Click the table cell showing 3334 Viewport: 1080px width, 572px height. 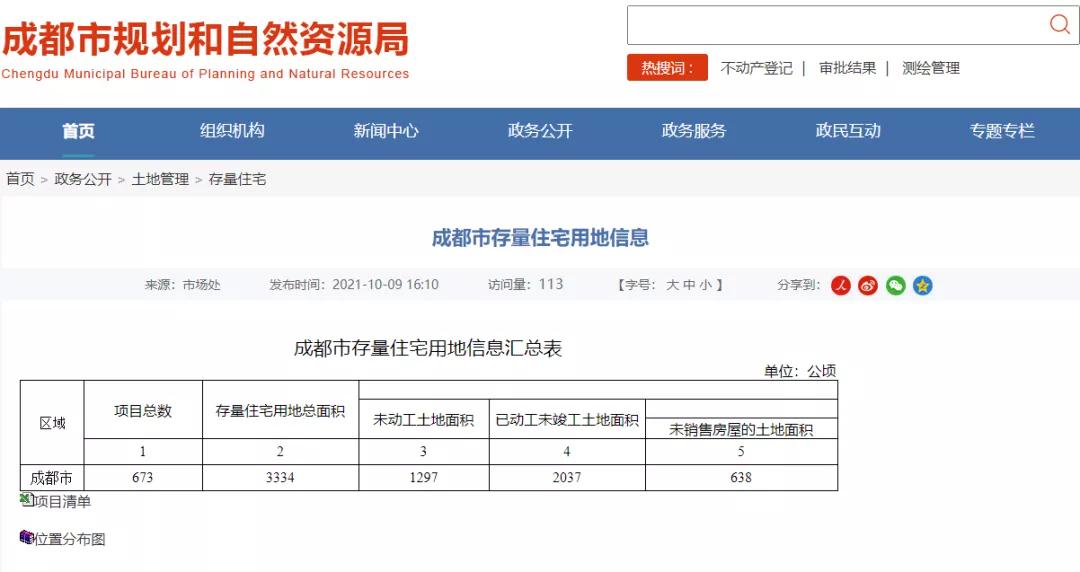tap(280, 478)
